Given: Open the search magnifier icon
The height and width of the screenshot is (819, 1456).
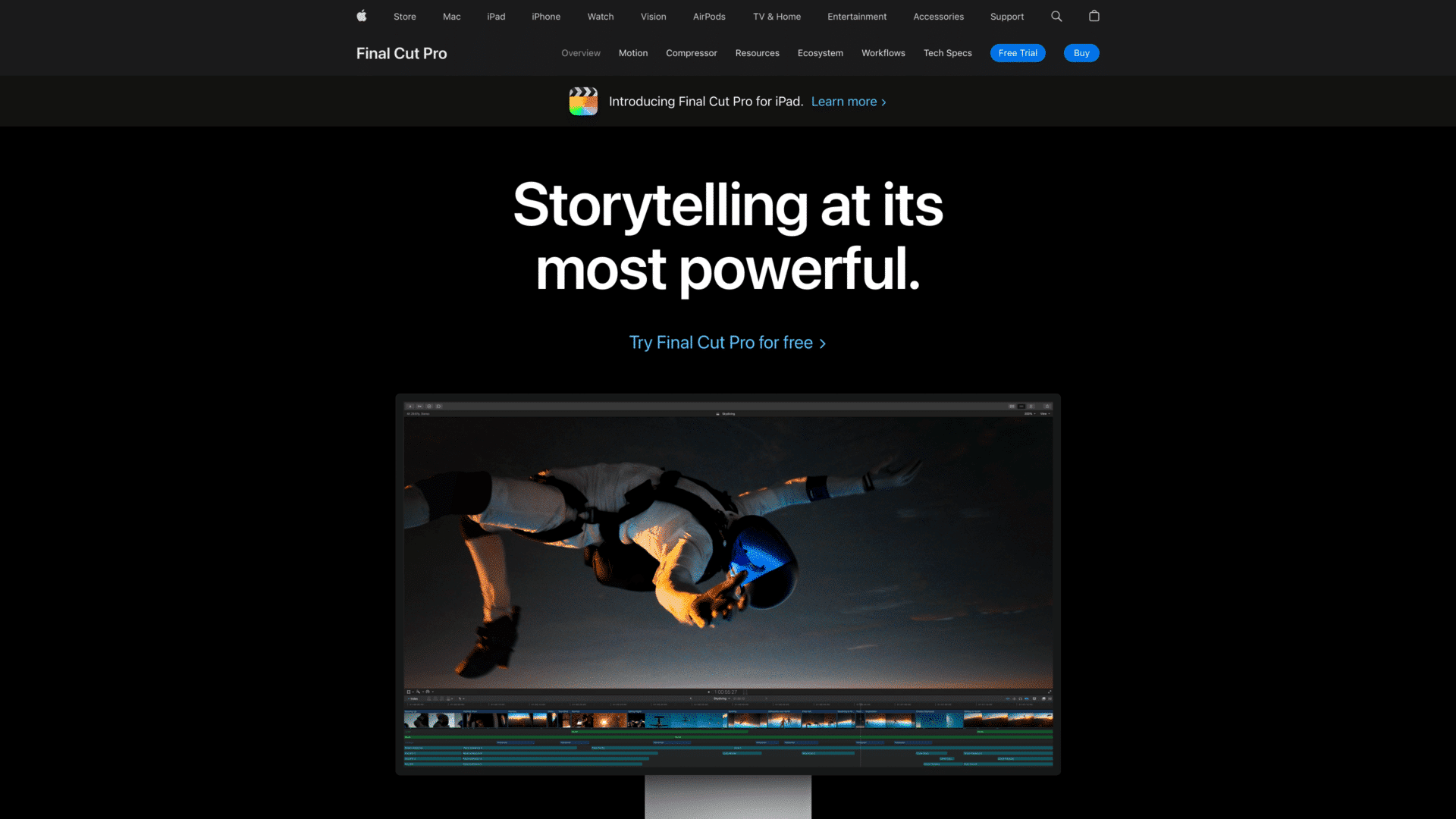Looking at the screenshot, I should [x=1056, y=16].
